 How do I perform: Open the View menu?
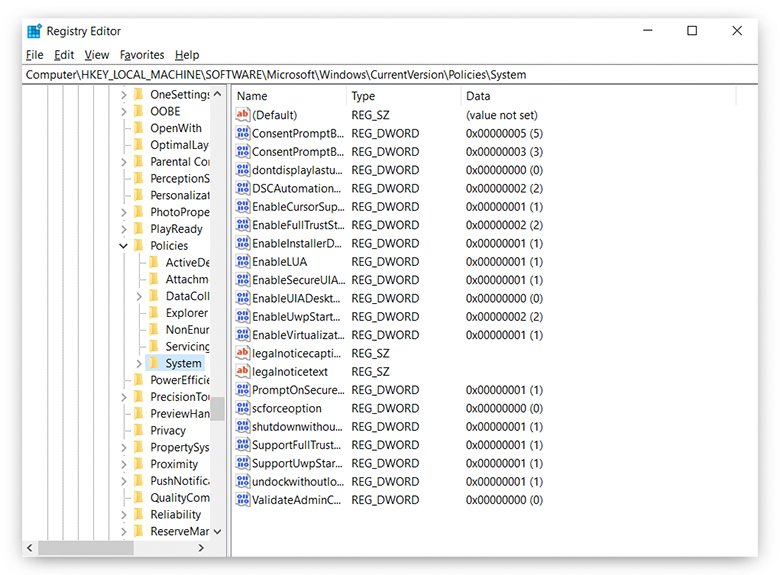97,55
